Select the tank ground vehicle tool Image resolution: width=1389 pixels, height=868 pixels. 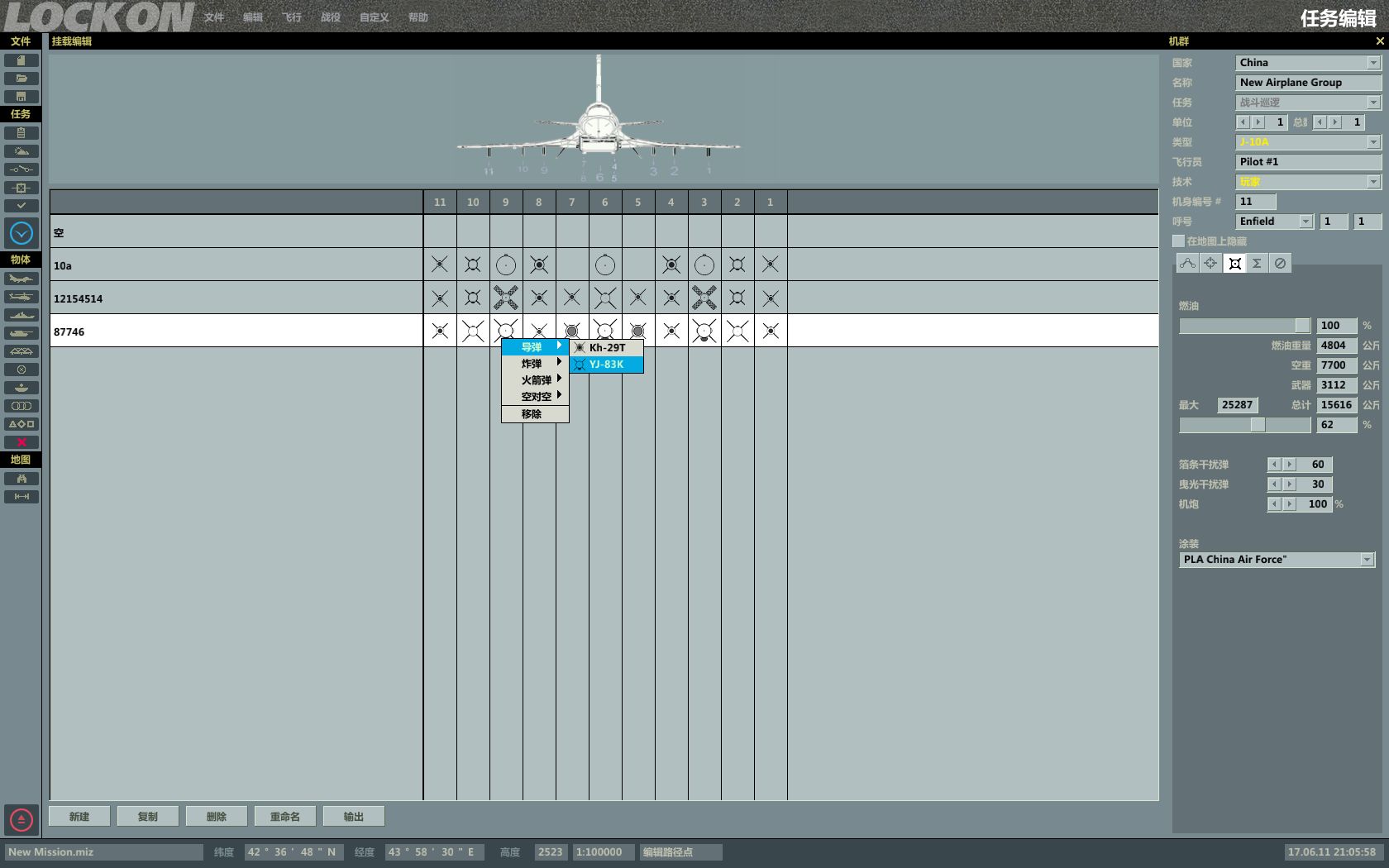(x=21, y=333)
